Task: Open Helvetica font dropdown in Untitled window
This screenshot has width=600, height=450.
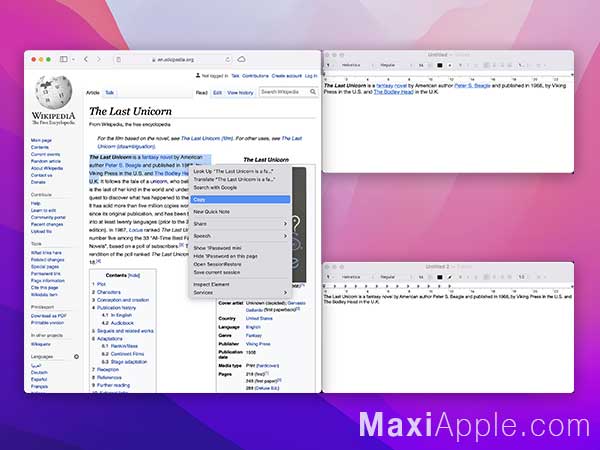Action: pyautogui.click(x=355, y=65)
